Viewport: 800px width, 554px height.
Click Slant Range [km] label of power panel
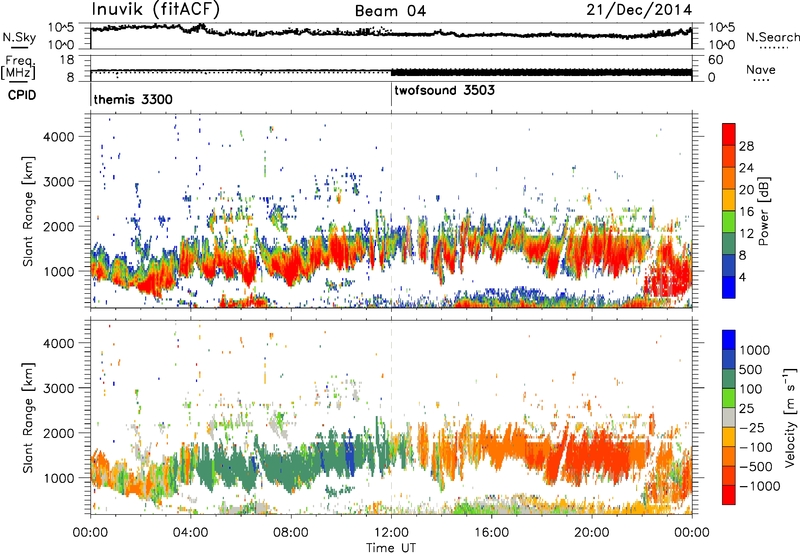tap(28, 211)
